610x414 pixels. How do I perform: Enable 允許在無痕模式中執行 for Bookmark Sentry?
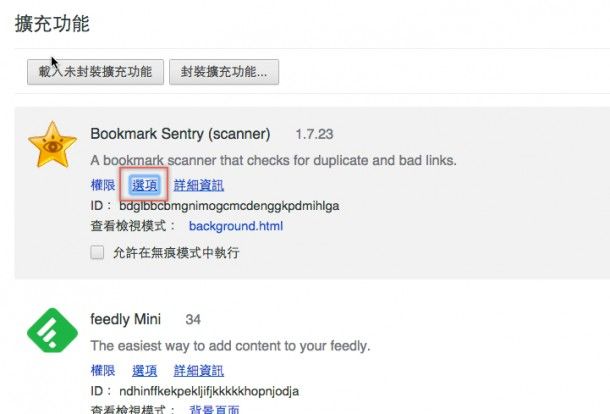coord(97,252)
